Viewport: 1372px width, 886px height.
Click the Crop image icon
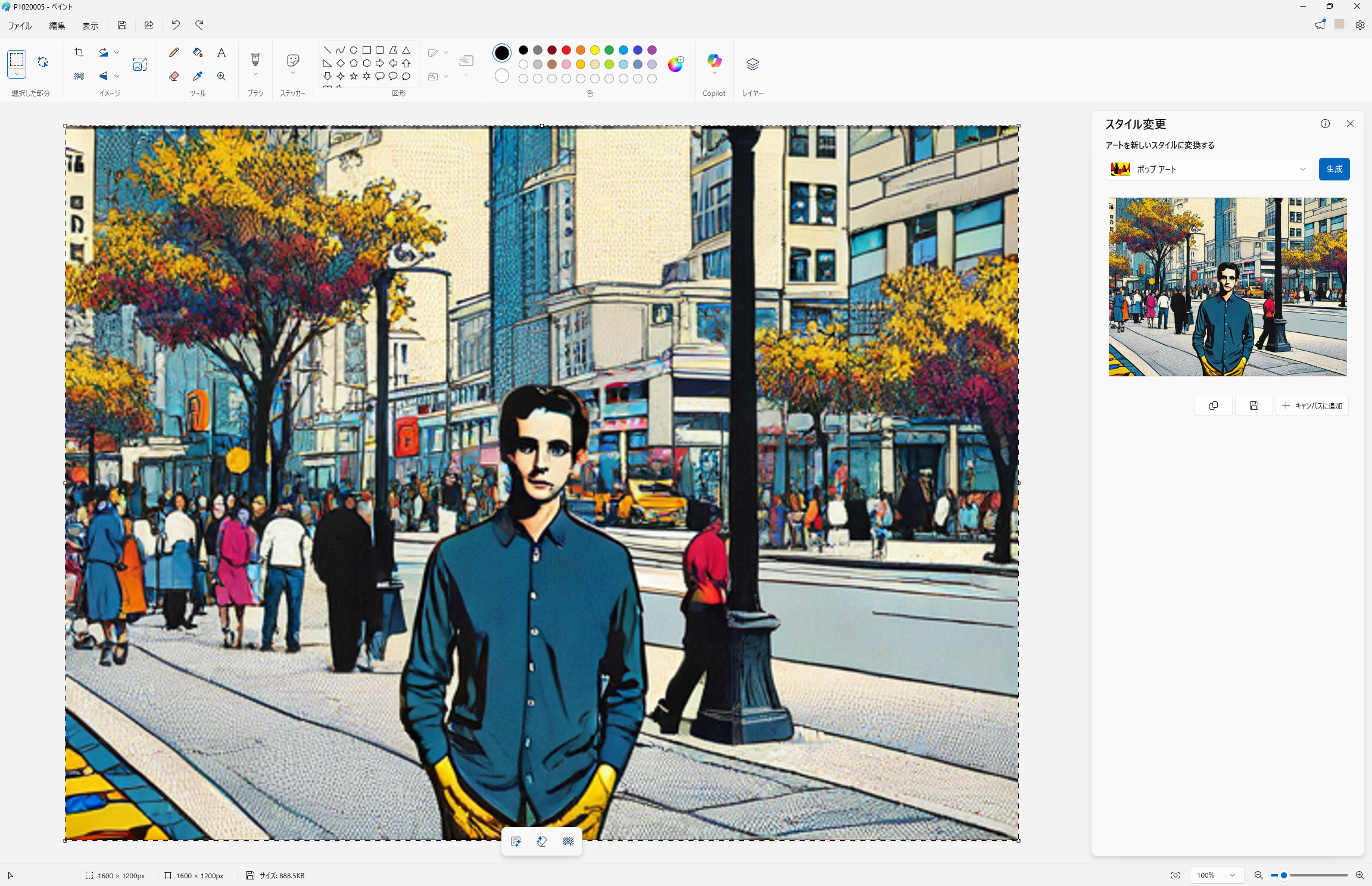click(x=79, y=52)
